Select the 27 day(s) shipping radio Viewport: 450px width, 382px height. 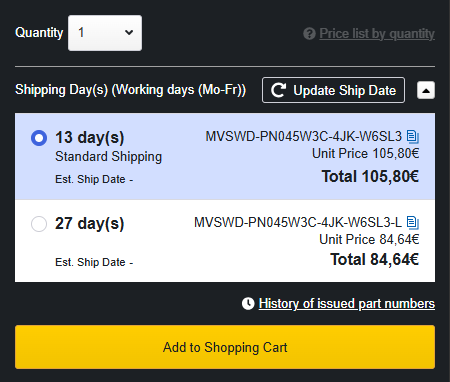pyautogui.click(x=39, y=223)
